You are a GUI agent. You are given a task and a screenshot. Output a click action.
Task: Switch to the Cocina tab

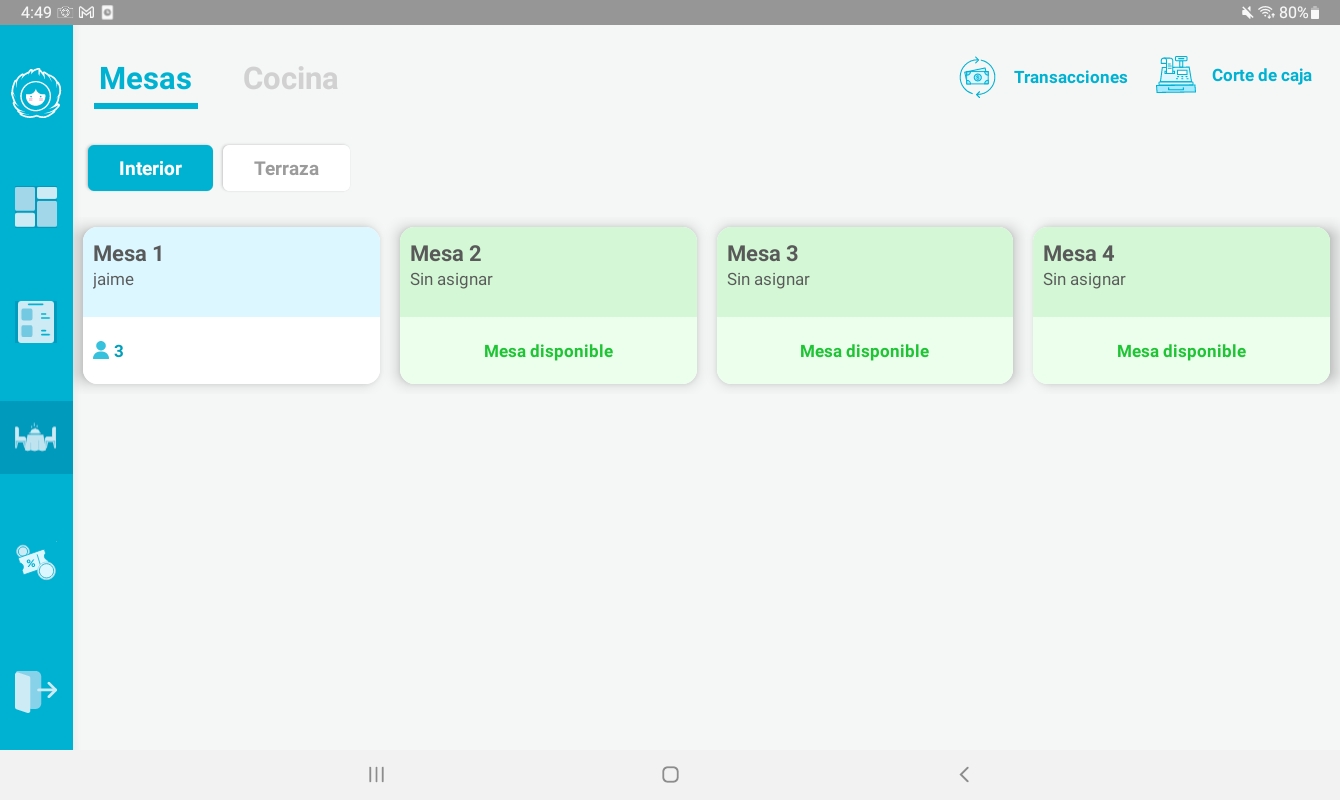[290, 78]
